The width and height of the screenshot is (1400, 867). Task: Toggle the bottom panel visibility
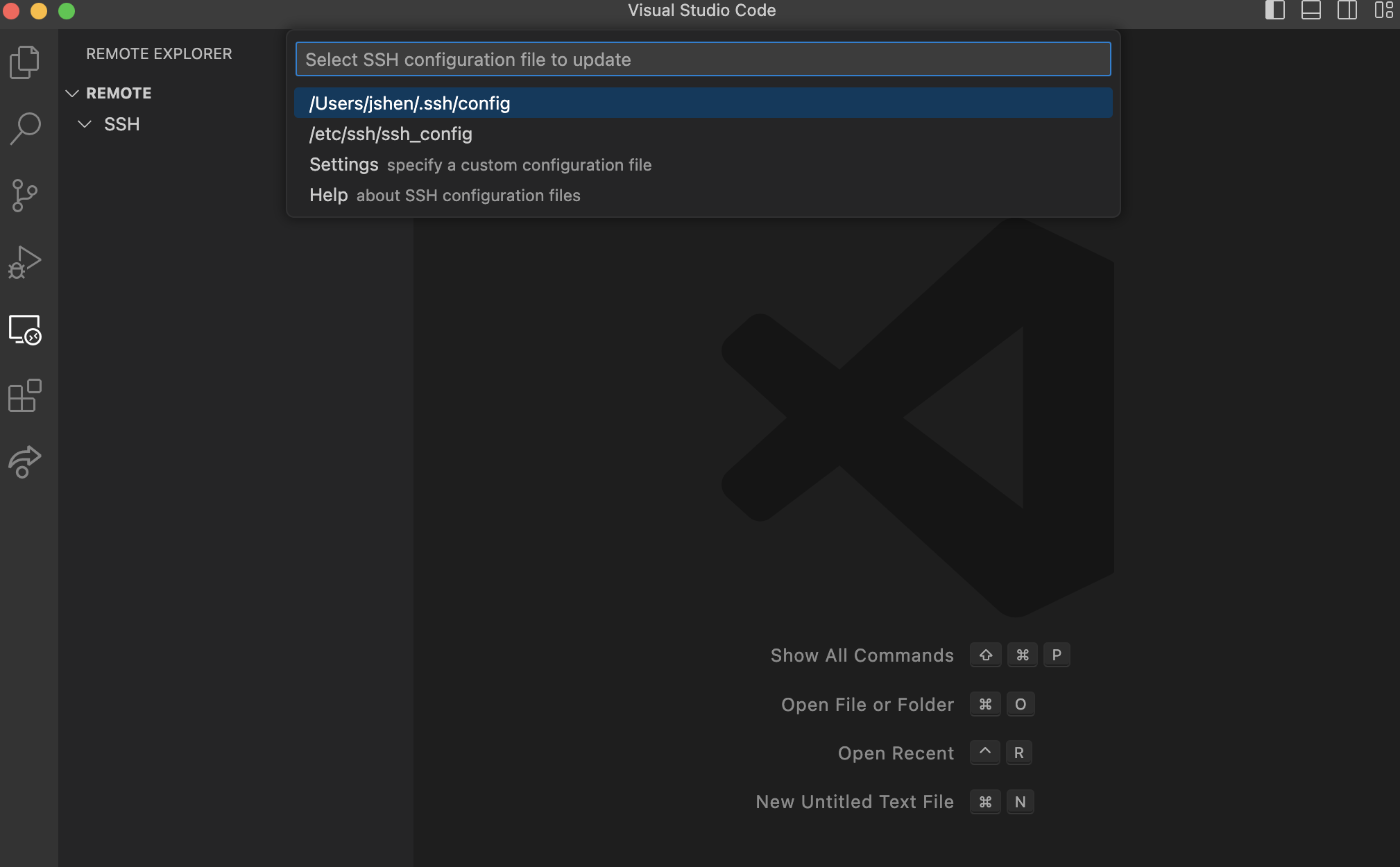click(x=1311, y=10)
